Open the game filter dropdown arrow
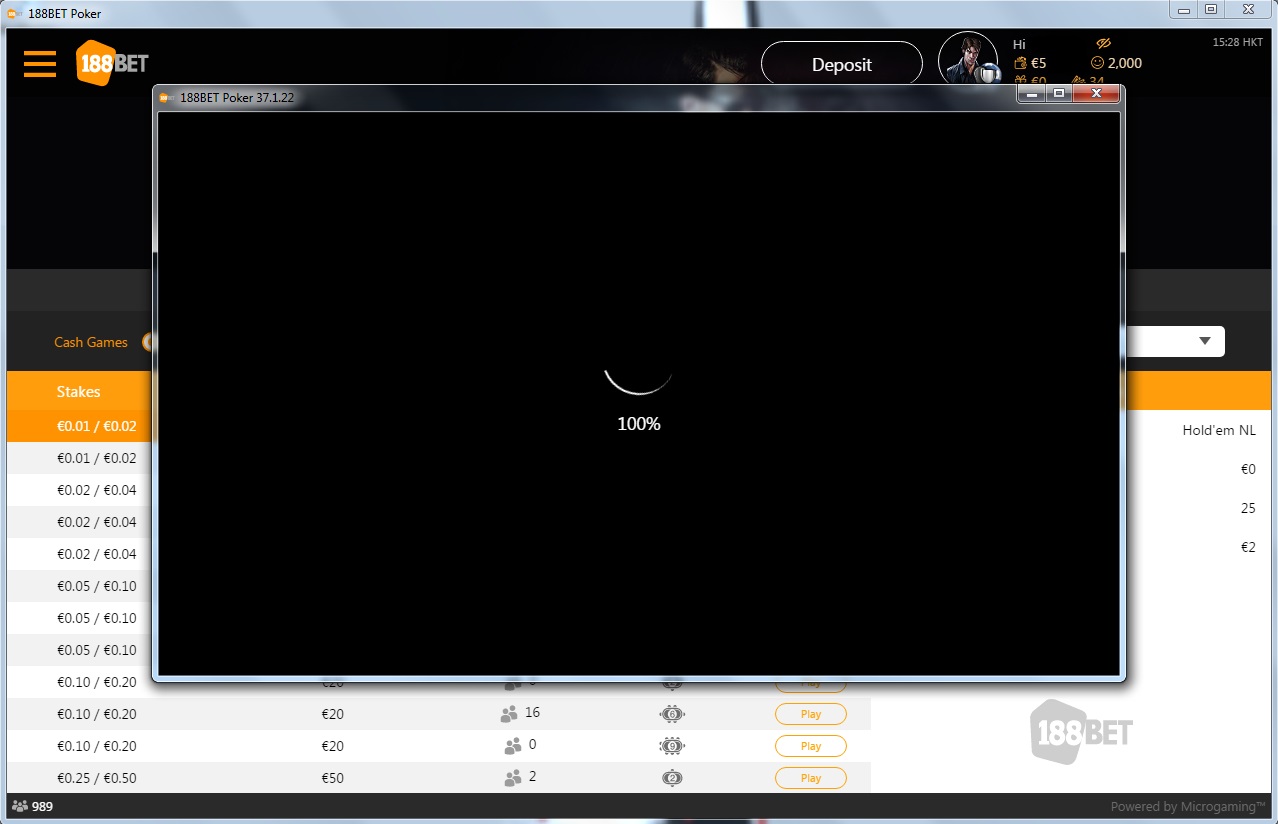Screen dimensions: 1278x824 pos(1205,341)
